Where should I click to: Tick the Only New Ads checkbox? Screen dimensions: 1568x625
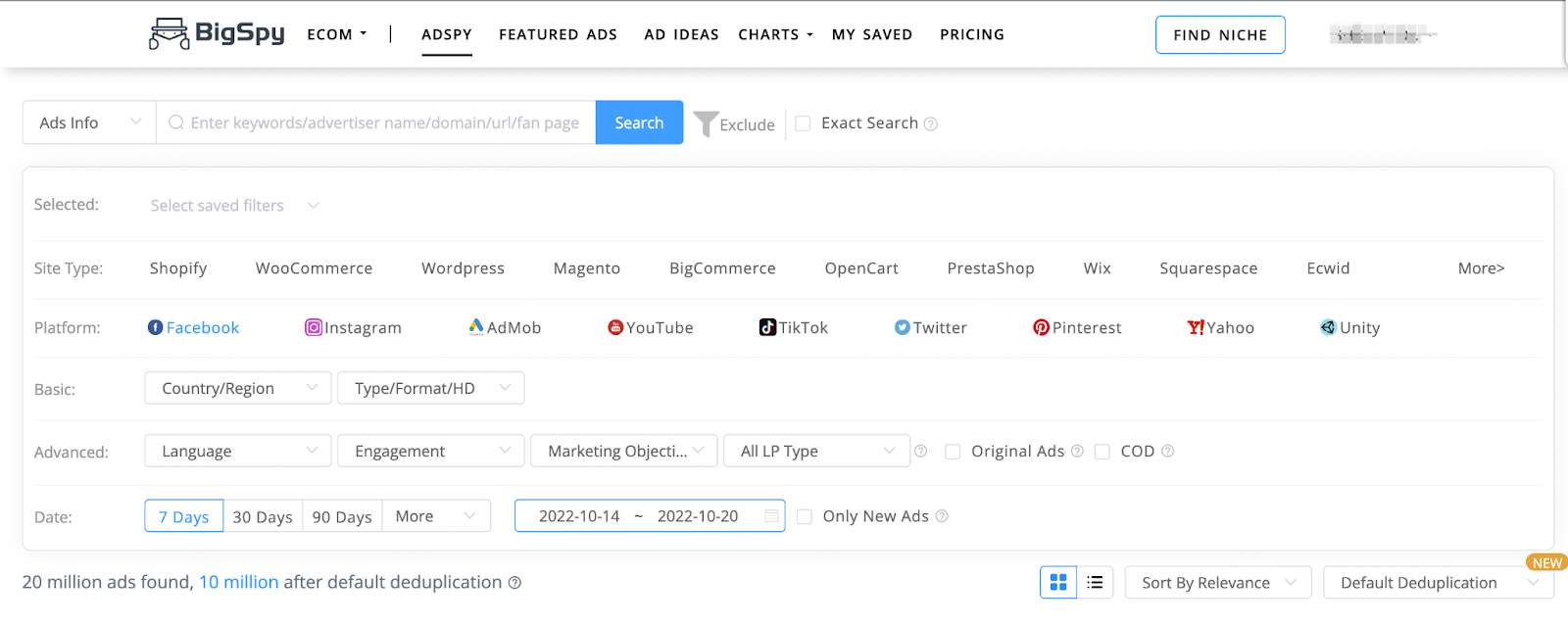(805, 516)
